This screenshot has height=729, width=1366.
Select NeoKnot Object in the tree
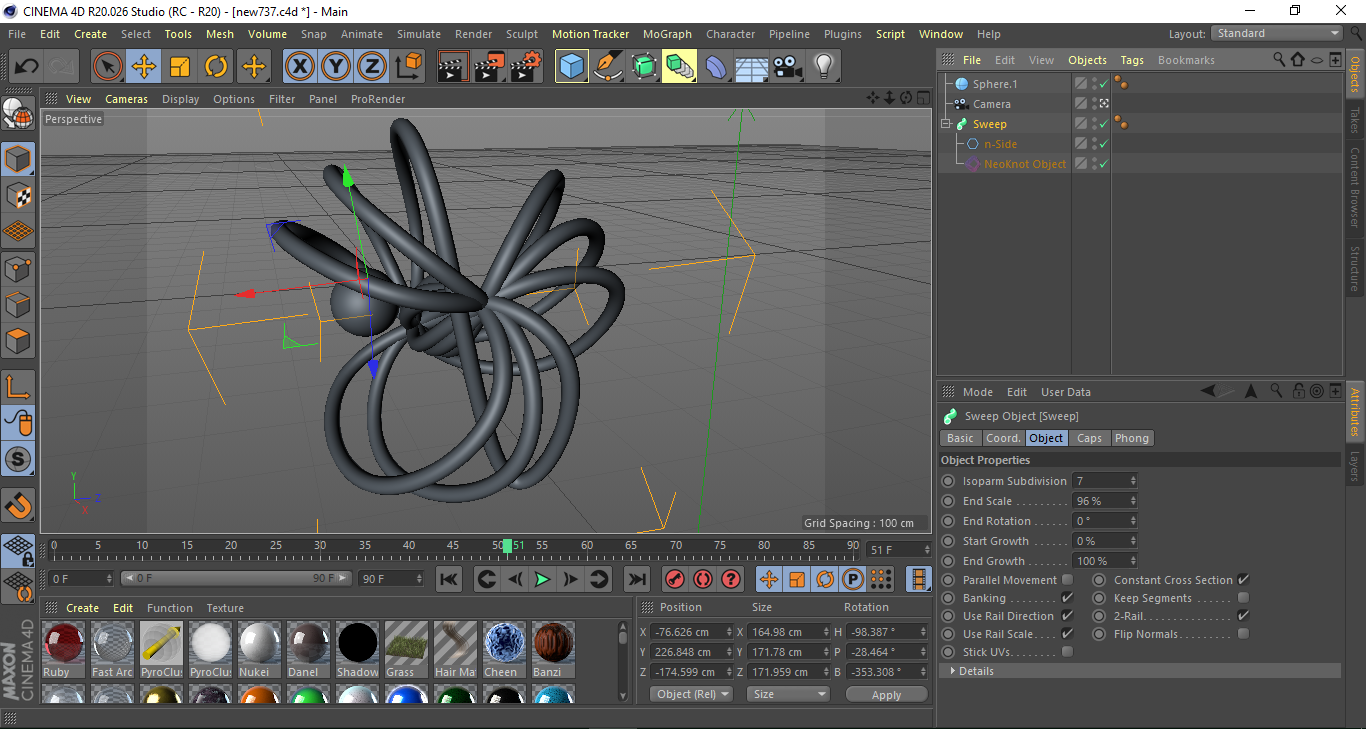tap(1024, 164)
